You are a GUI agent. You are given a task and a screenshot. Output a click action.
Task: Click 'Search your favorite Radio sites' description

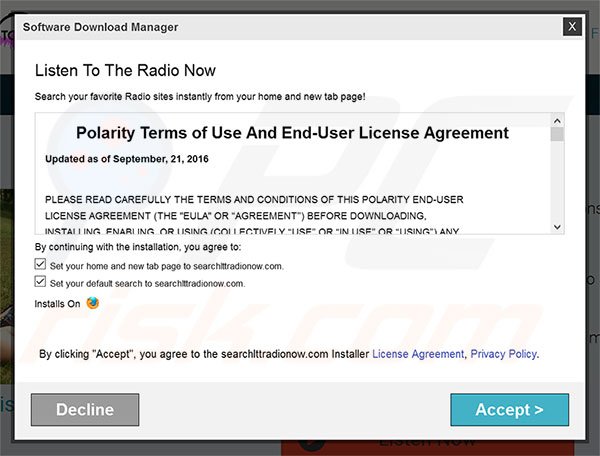[x=200, y=96]
